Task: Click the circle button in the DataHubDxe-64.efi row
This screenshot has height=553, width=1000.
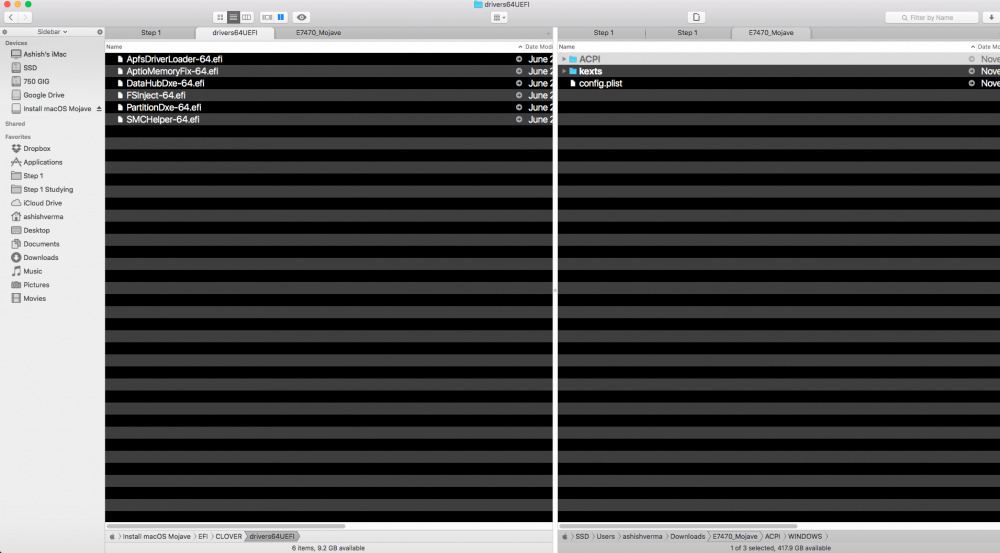Action: click(518, 84)
